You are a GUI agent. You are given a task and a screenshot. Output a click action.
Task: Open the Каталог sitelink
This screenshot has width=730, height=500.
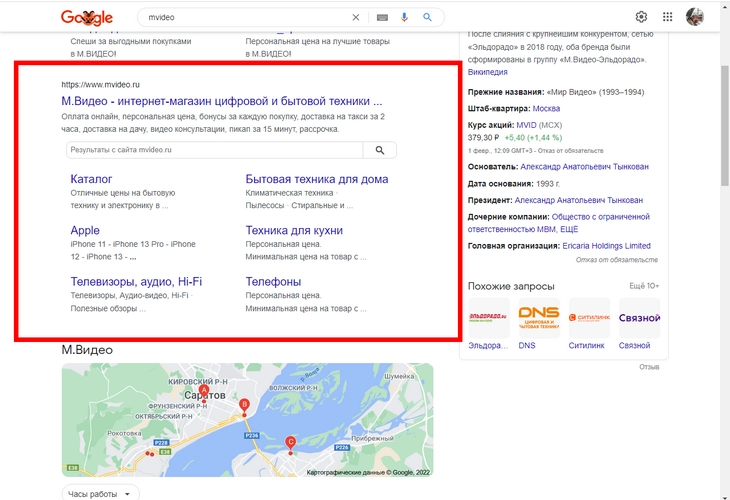91,179
